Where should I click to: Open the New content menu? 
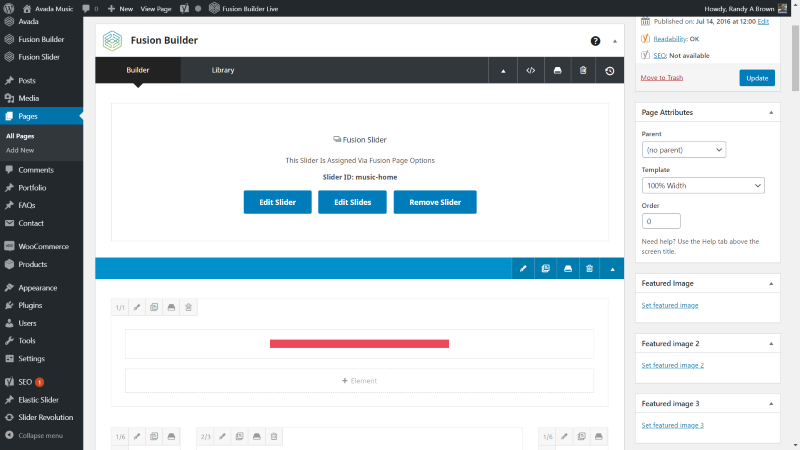point(120,9)
